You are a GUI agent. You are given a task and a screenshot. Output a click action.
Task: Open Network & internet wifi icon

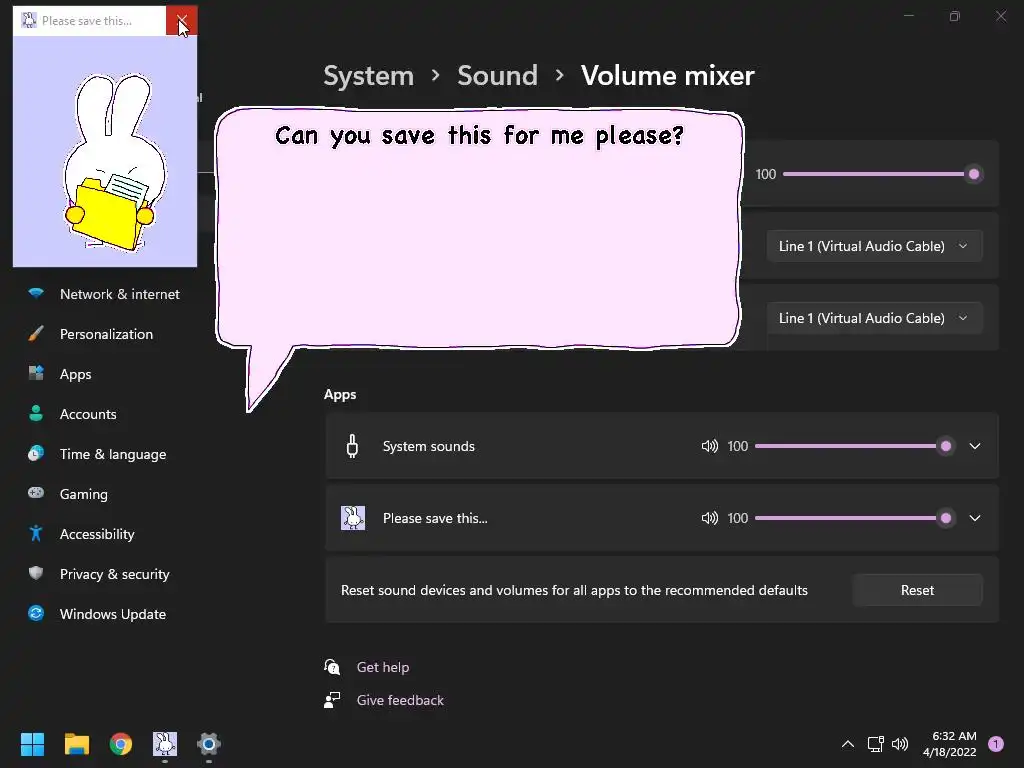[36, 293]
